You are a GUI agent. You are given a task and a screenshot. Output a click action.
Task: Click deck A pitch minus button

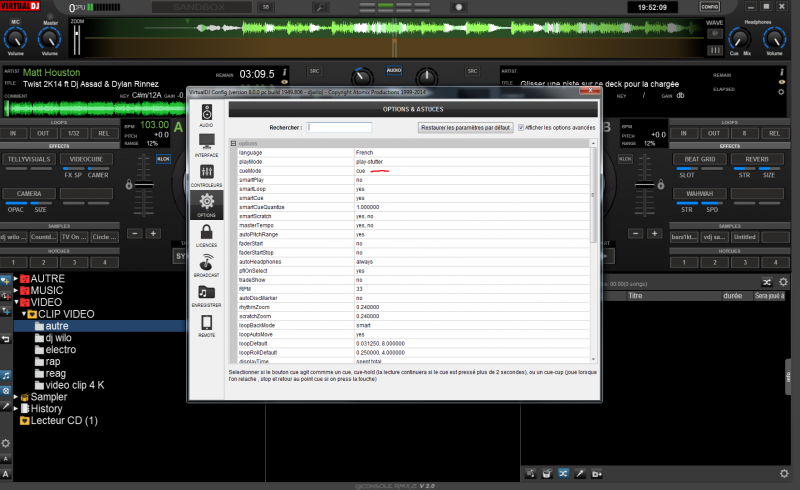tap(135, 233)
